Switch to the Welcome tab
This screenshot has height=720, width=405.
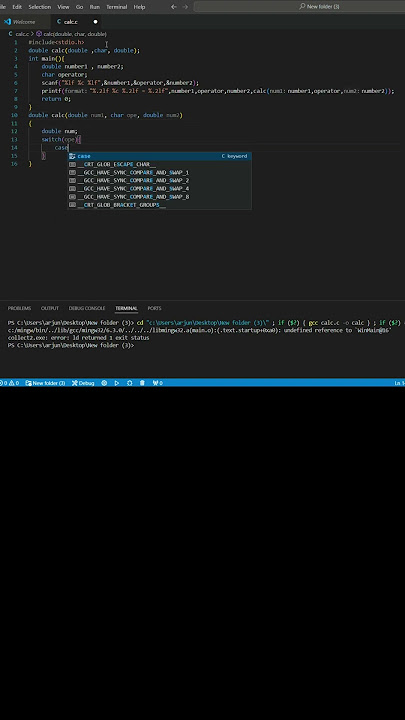(24, 22)
